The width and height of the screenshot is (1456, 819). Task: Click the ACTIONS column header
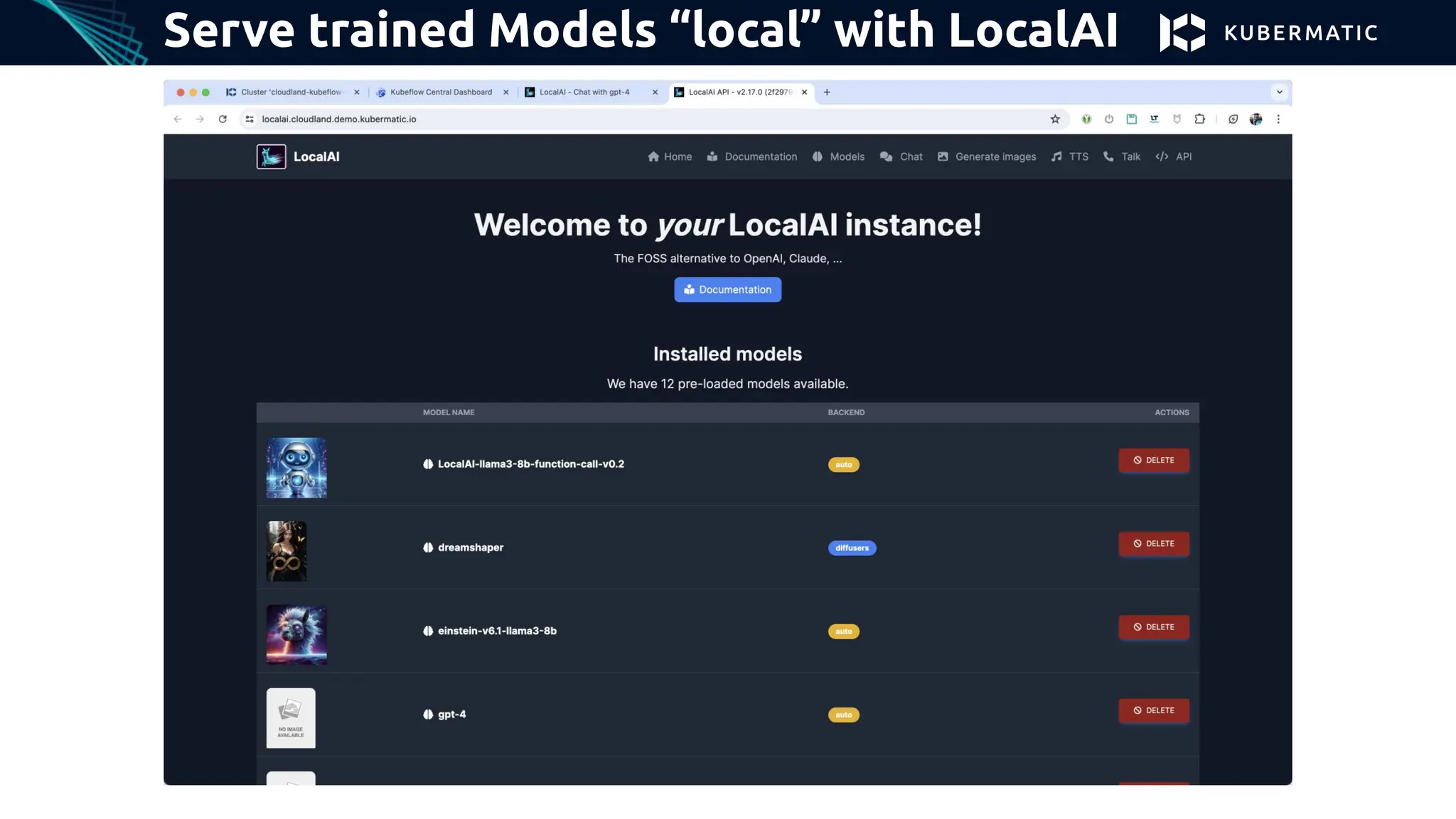tap(1172, 412)
